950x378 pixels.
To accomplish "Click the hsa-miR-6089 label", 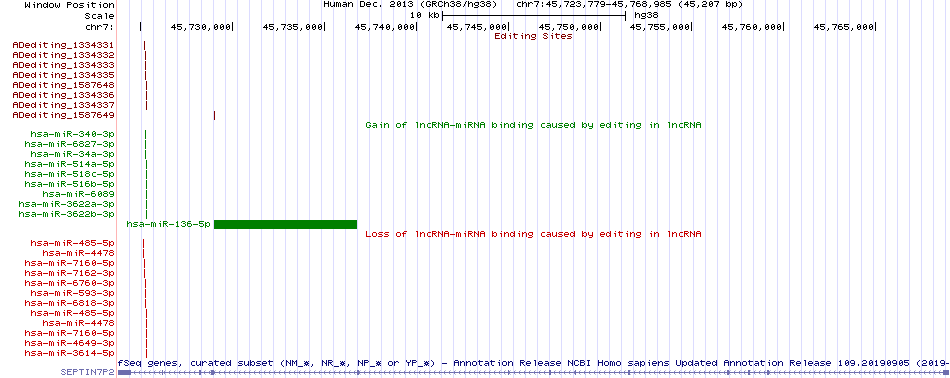I will [x=78, y=194].
